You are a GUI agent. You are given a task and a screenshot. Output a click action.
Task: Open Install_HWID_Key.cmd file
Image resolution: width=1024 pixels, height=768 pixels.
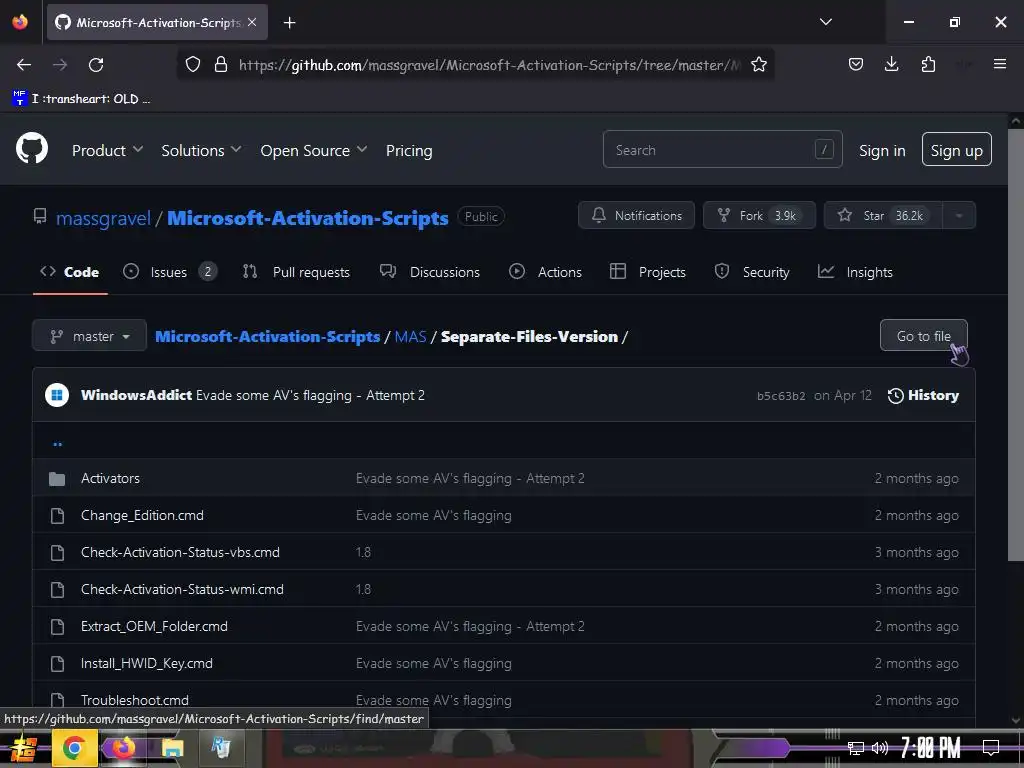tap(147, 664)
